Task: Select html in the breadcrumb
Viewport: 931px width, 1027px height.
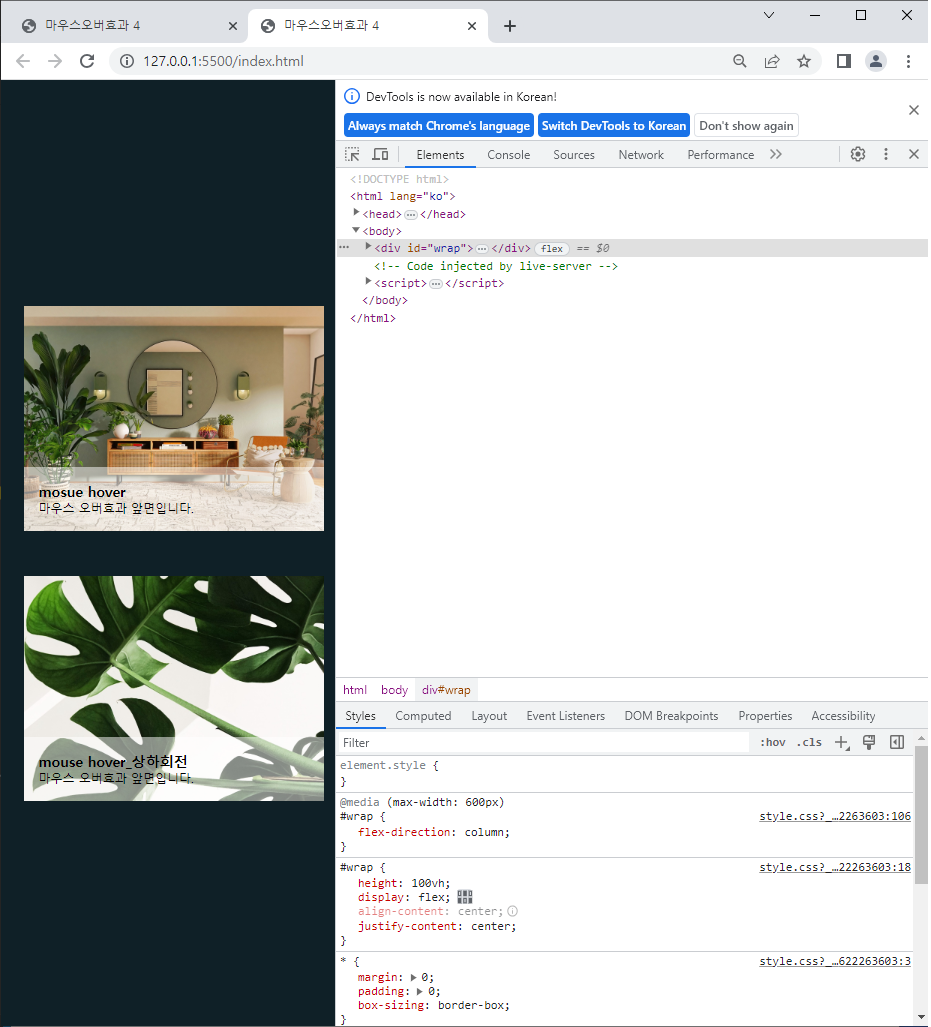Action: (354, 690)
